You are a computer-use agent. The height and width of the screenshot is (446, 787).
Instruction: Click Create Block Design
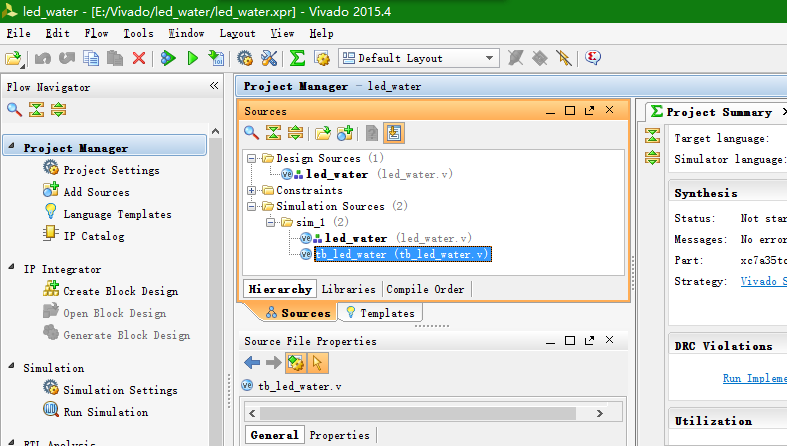pyautogui.click(x=120, y=291)
